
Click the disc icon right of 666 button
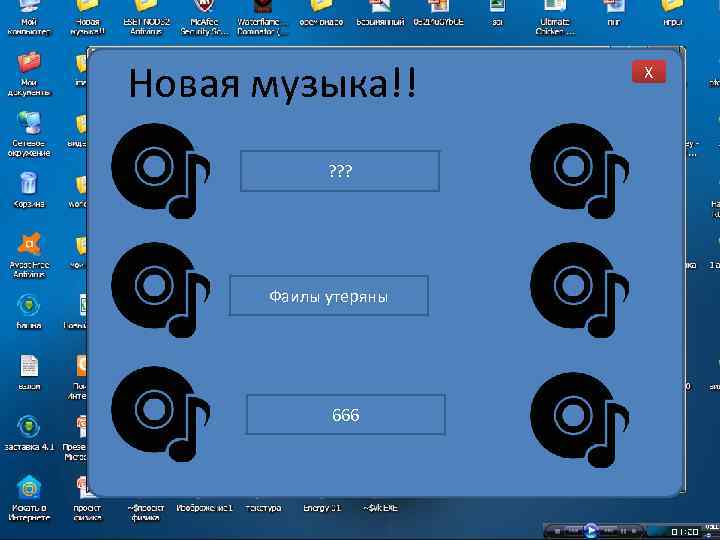click(579, 420)
